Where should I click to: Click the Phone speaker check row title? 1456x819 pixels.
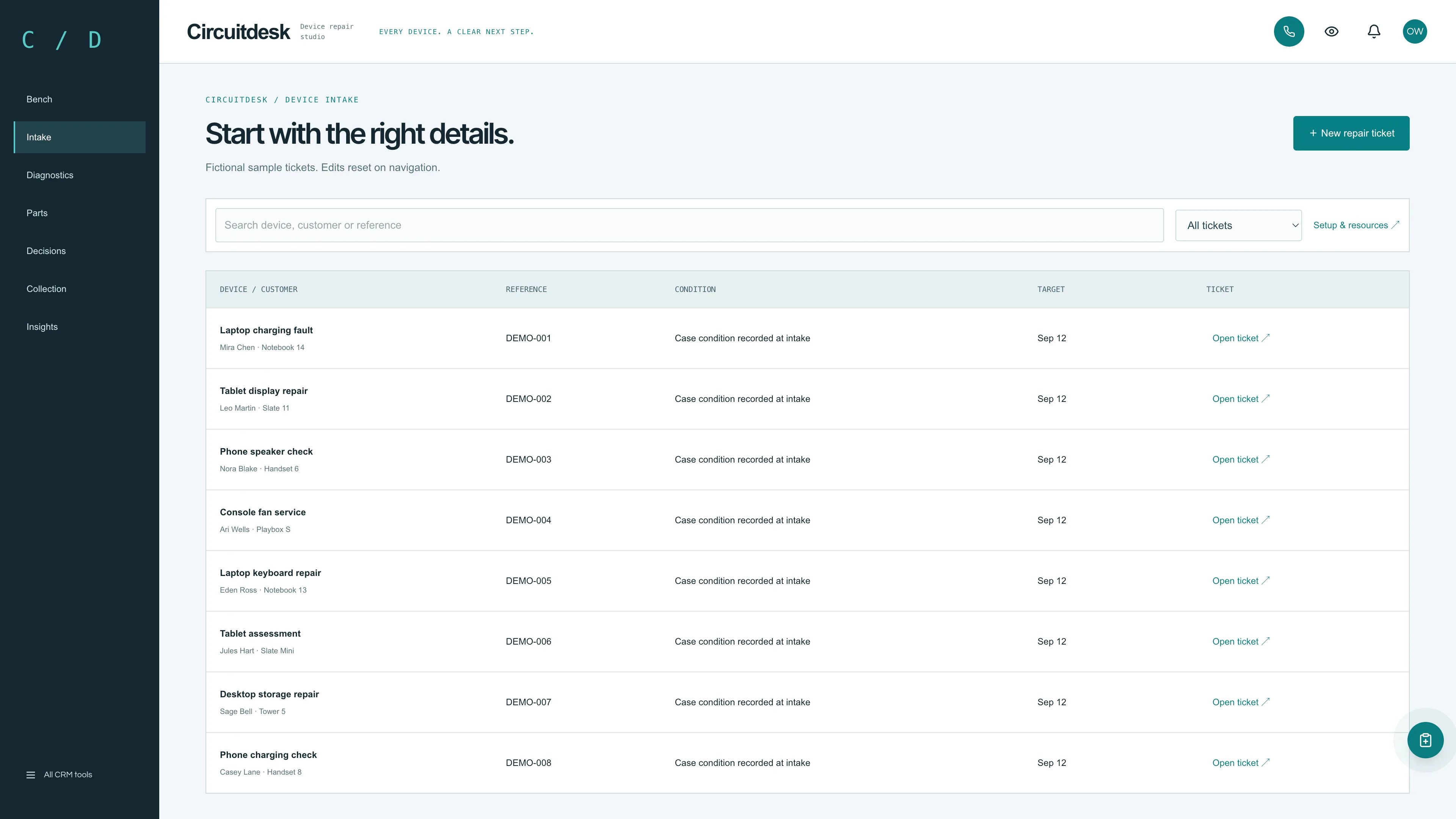pyautogui.click(x=266, y=452)
